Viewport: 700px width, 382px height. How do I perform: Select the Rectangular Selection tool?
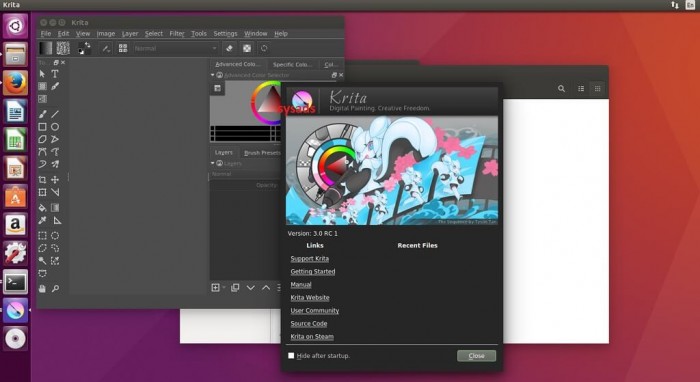click(x=42, y=235)
